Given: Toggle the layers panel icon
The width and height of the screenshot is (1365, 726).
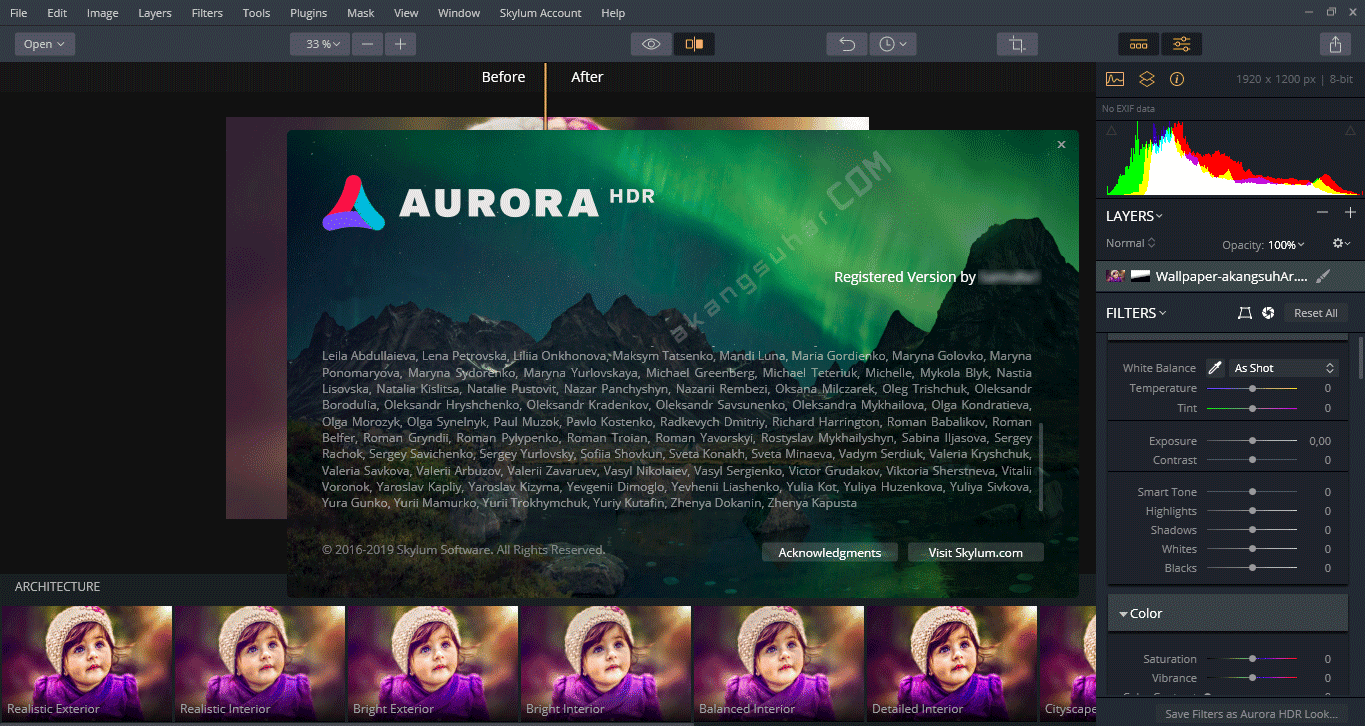Looking at the screenshot, I should pos(1147,79).
